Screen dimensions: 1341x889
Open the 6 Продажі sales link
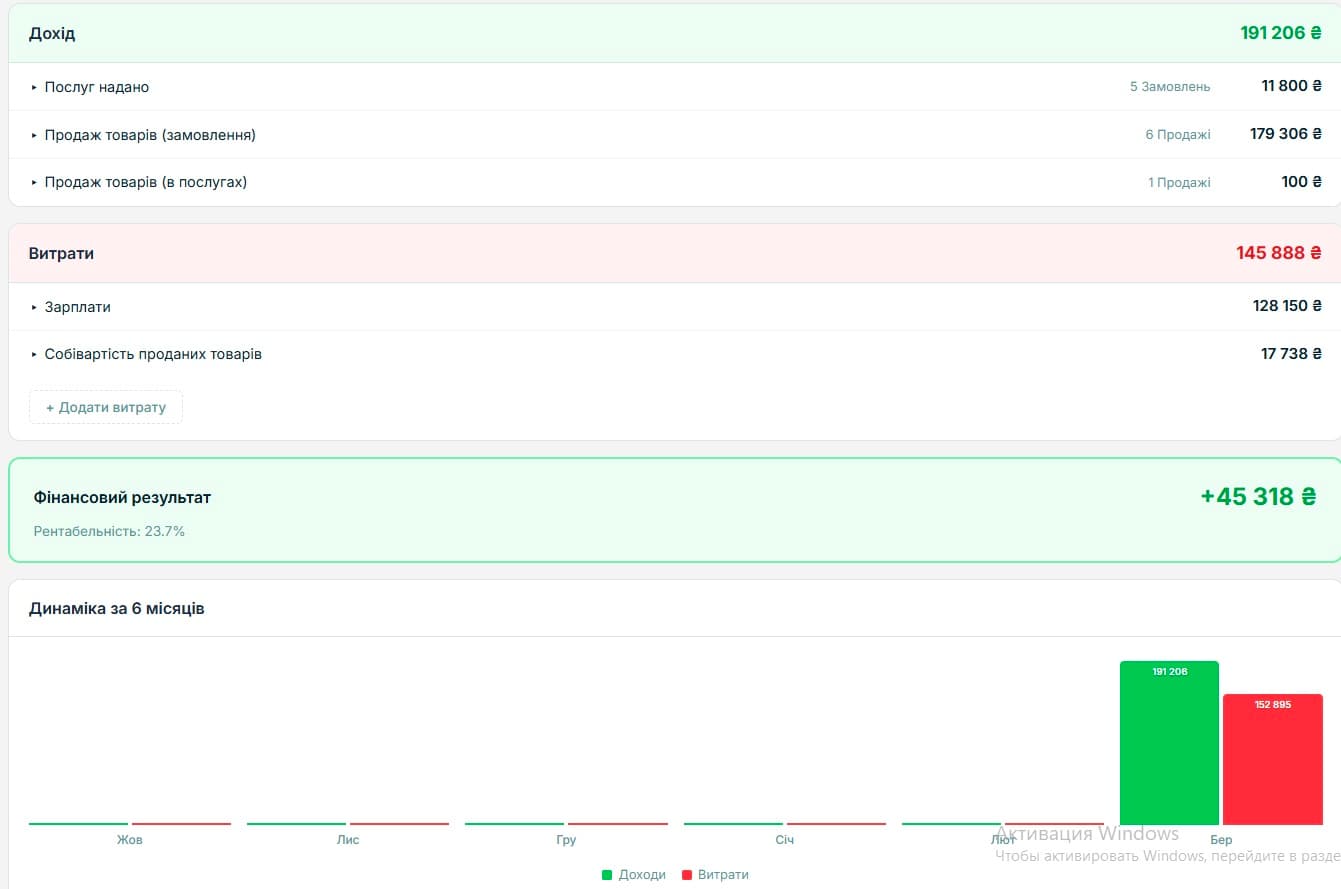1179,134
